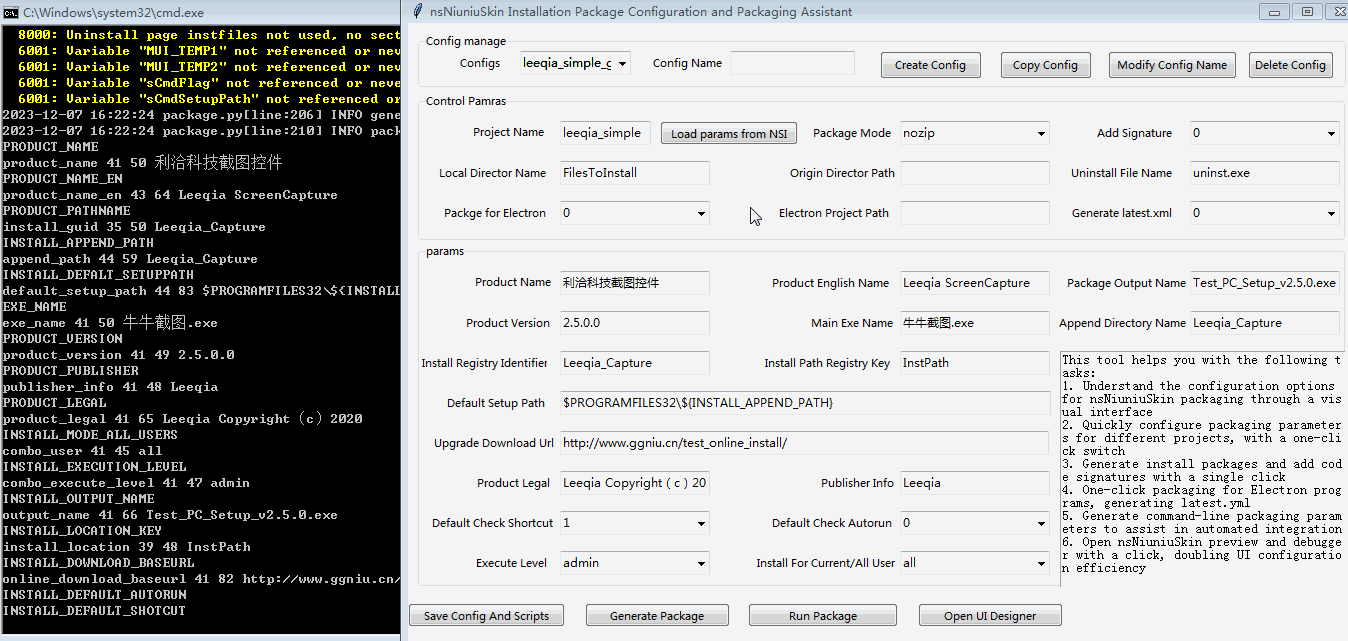Viewport: 1348px width, 641px height.
Task: Click 'PRODUCT_NAME_EN' line in cmd window
Action: pyautogui.click(x=62, y=179)
